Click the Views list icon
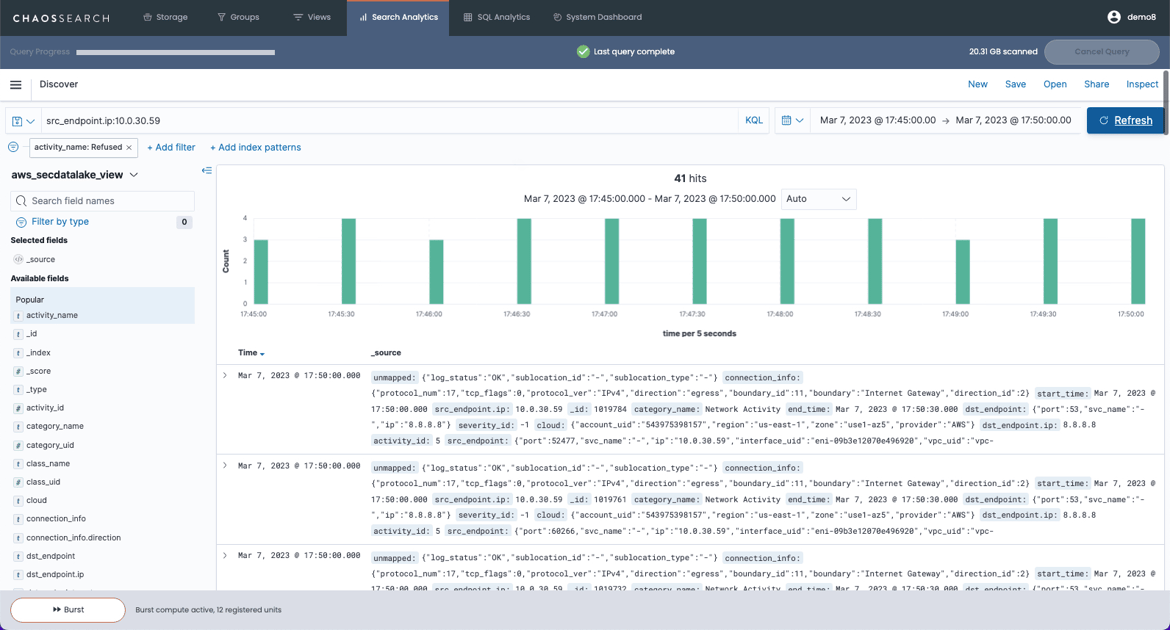 (298, 17)
